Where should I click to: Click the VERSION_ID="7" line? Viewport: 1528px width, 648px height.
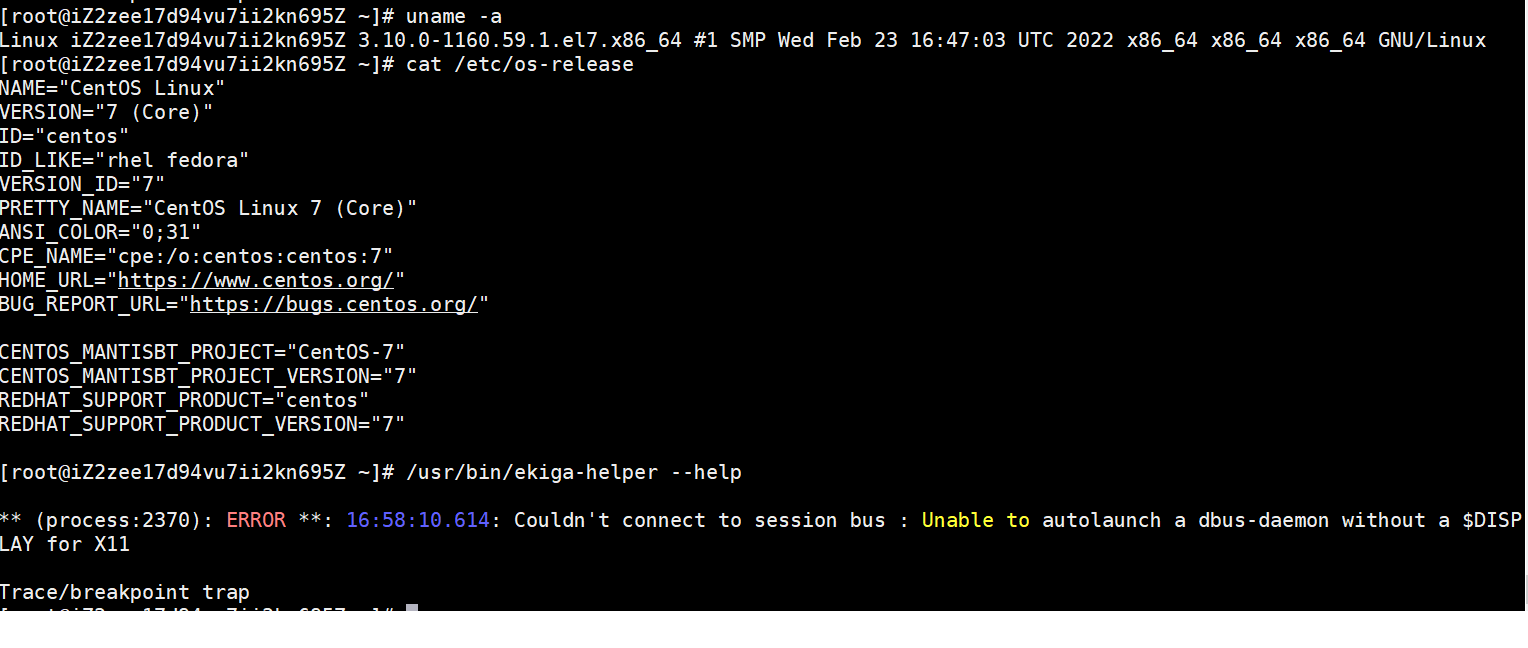(x=82, y=184)
